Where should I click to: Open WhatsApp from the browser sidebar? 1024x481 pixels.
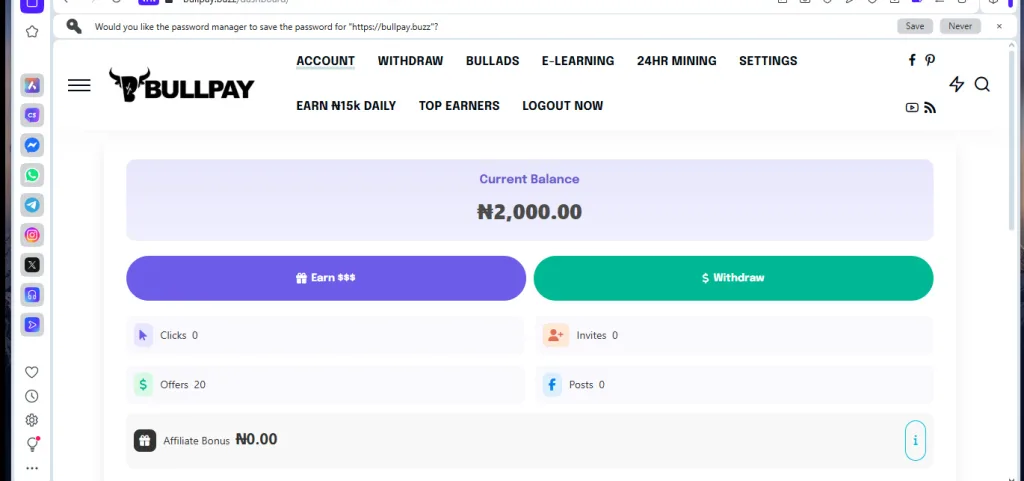(x=32, y=175)
